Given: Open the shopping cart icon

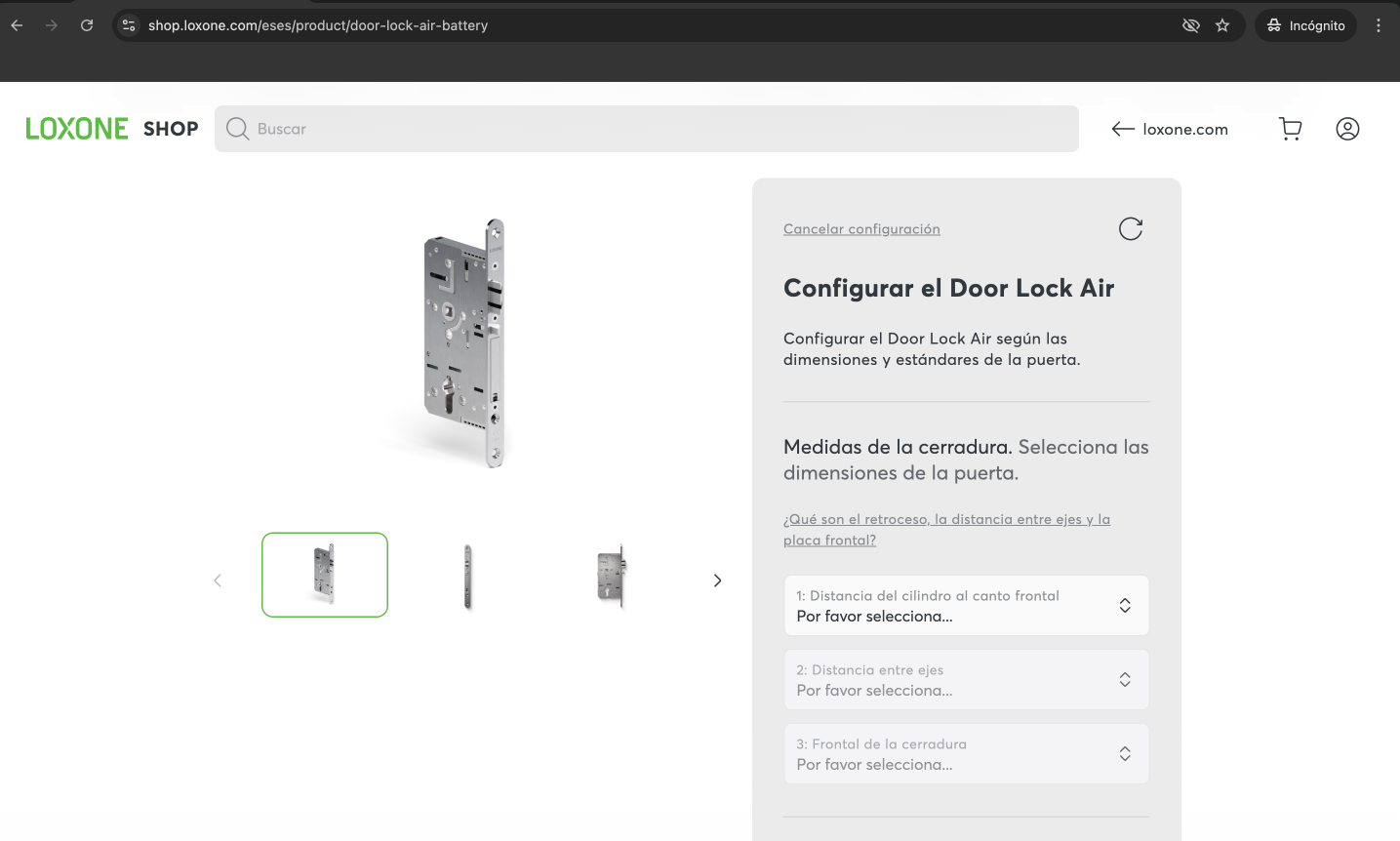Looking at the screenshot, I should [x=1290, y=129].
